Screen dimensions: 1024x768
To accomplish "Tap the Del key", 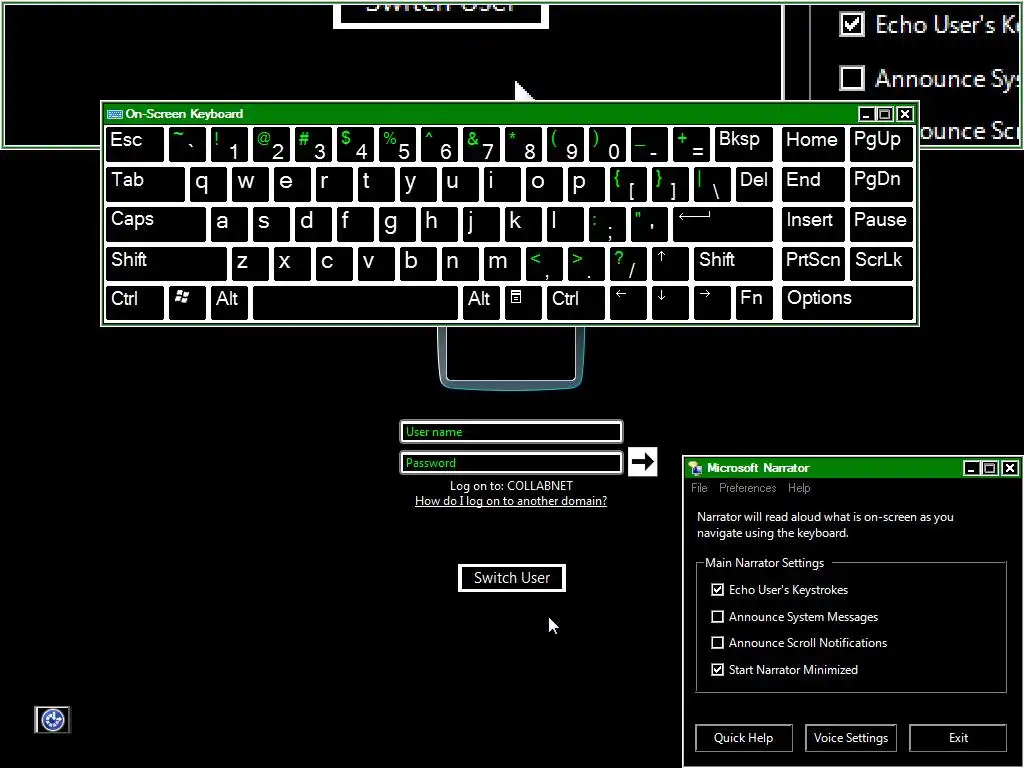I will (x=754, y=184).
